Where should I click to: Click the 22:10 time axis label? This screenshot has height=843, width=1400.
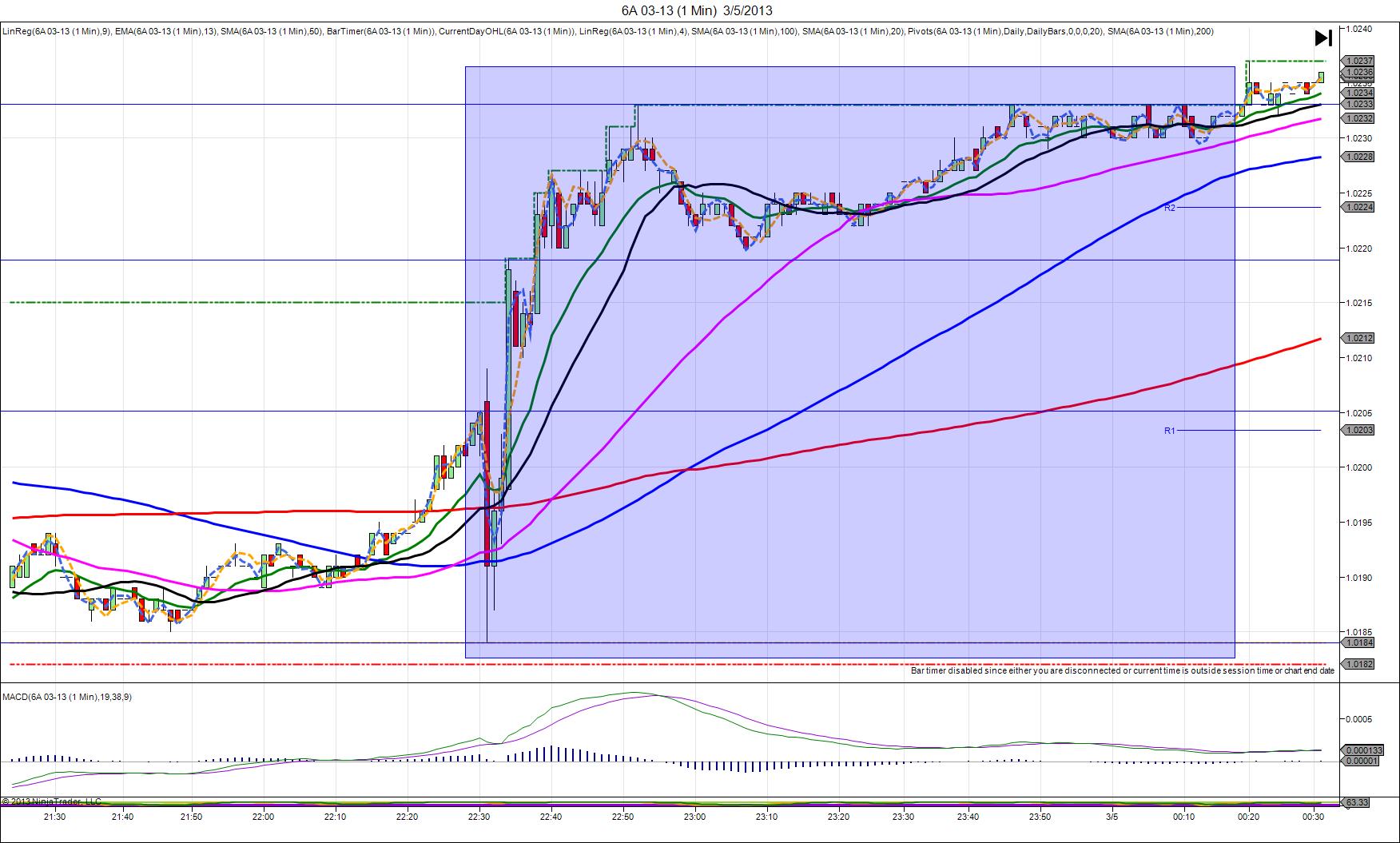point(335,817)
